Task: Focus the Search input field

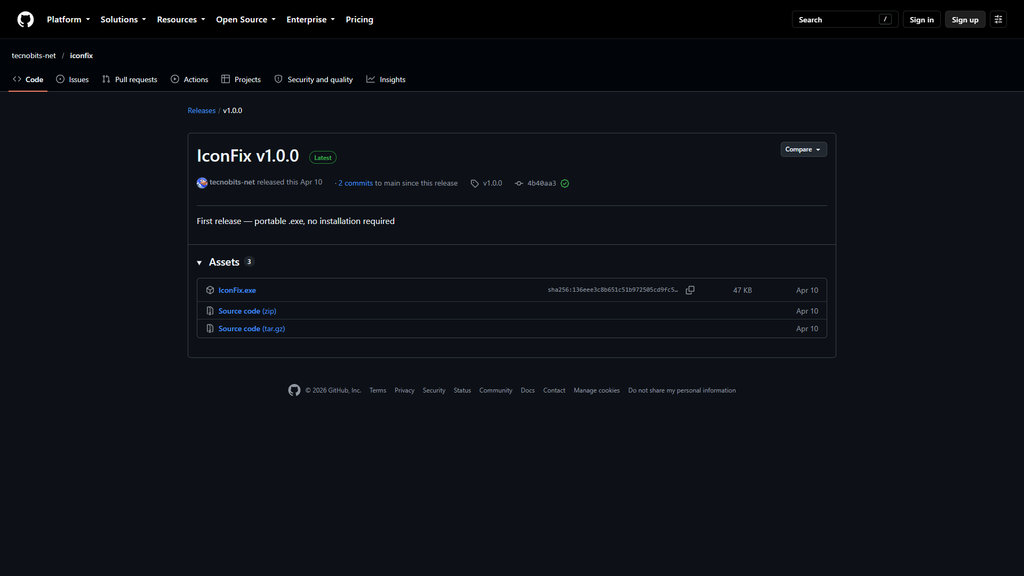Action: coord(844,20)
